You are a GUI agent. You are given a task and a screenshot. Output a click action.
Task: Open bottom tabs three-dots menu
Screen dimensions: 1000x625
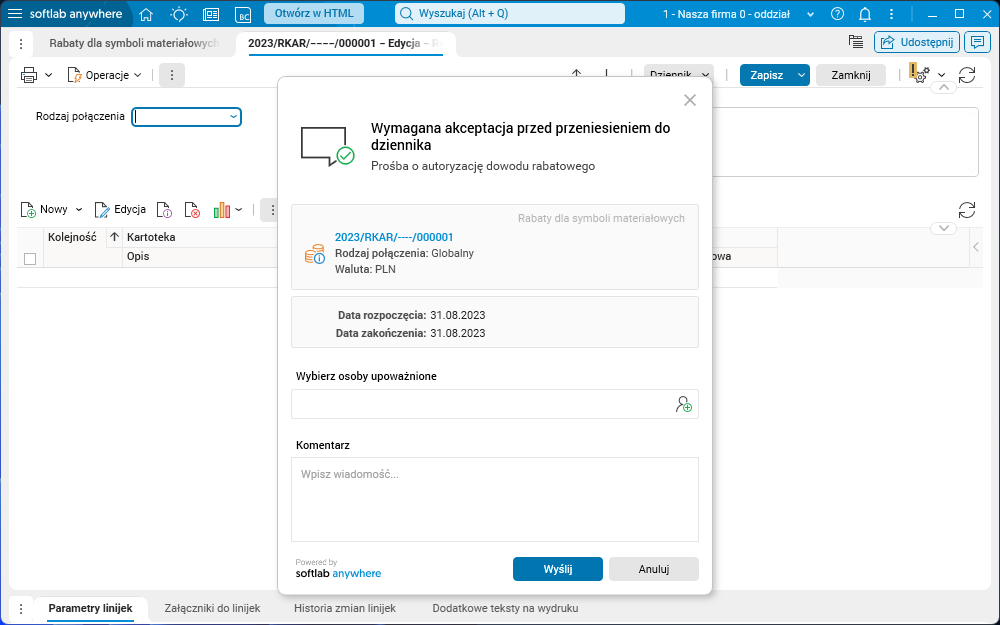[21, 608]
